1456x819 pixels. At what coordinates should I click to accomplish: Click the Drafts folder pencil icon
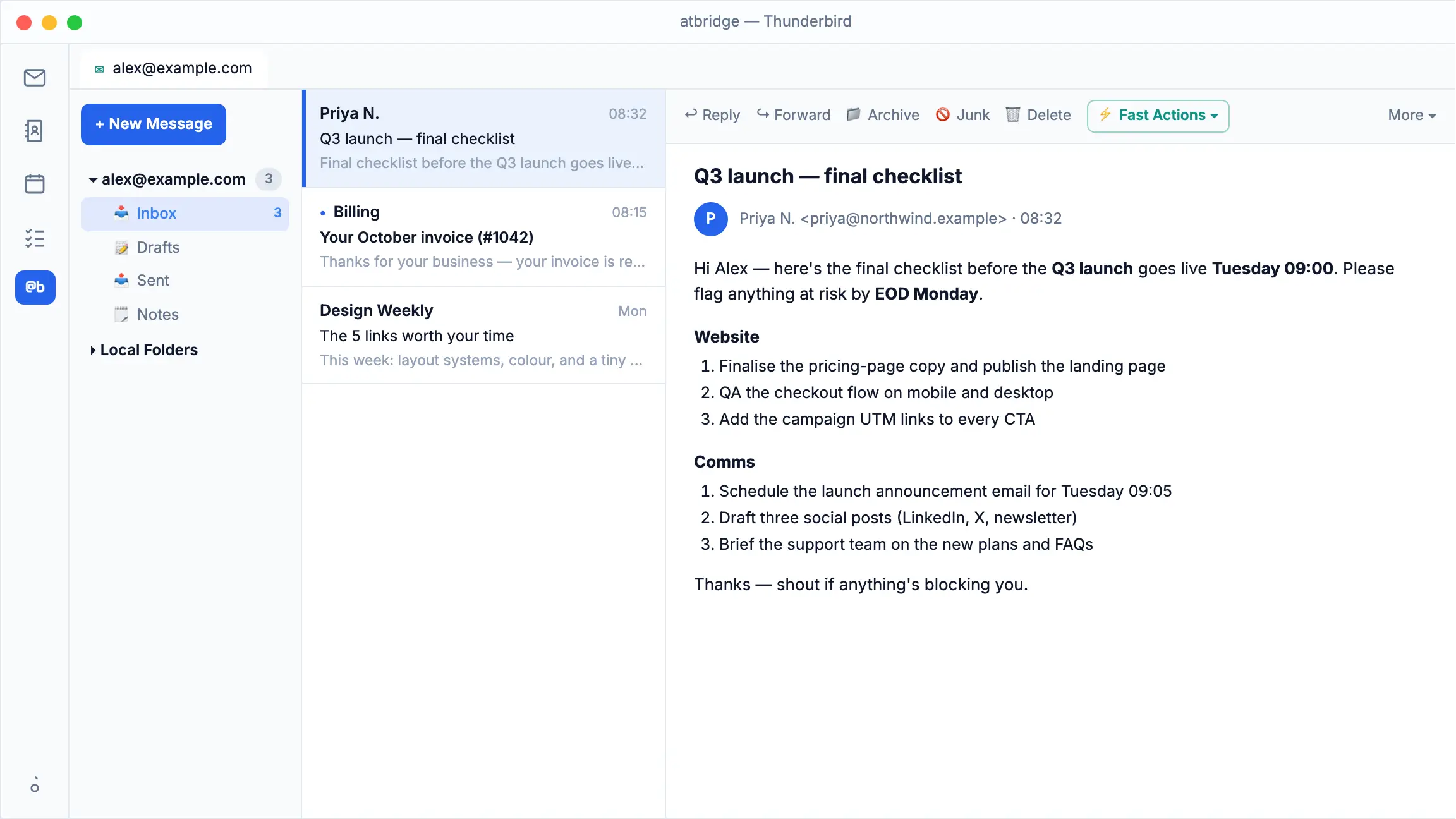click(x=121, y=247)
